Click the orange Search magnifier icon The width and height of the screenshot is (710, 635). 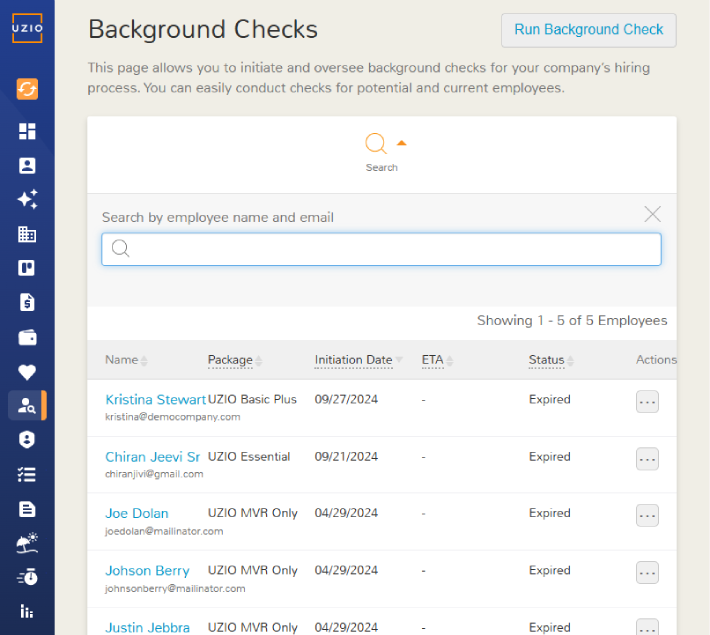376,143
